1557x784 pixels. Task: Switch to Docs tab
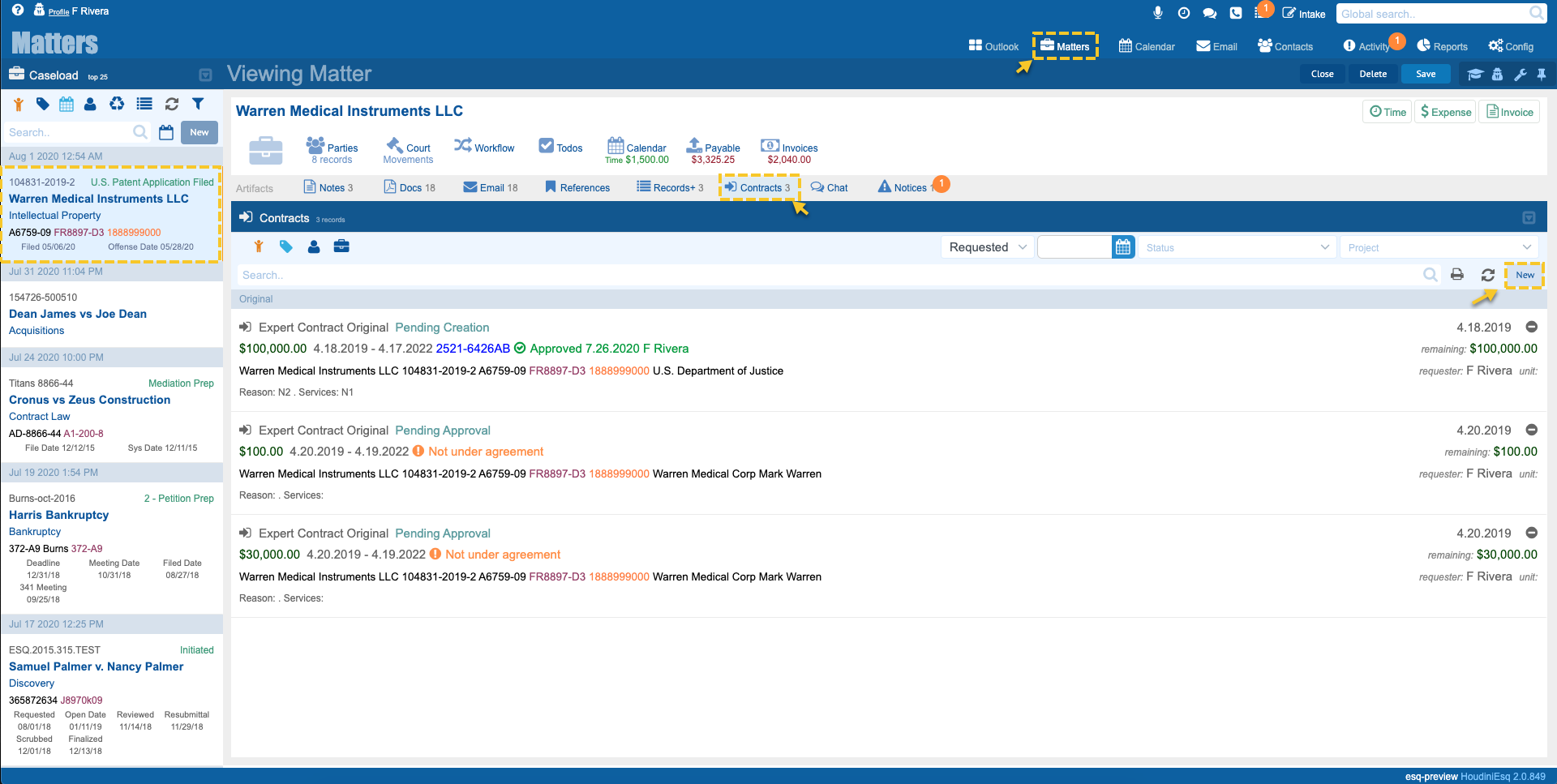410,187
